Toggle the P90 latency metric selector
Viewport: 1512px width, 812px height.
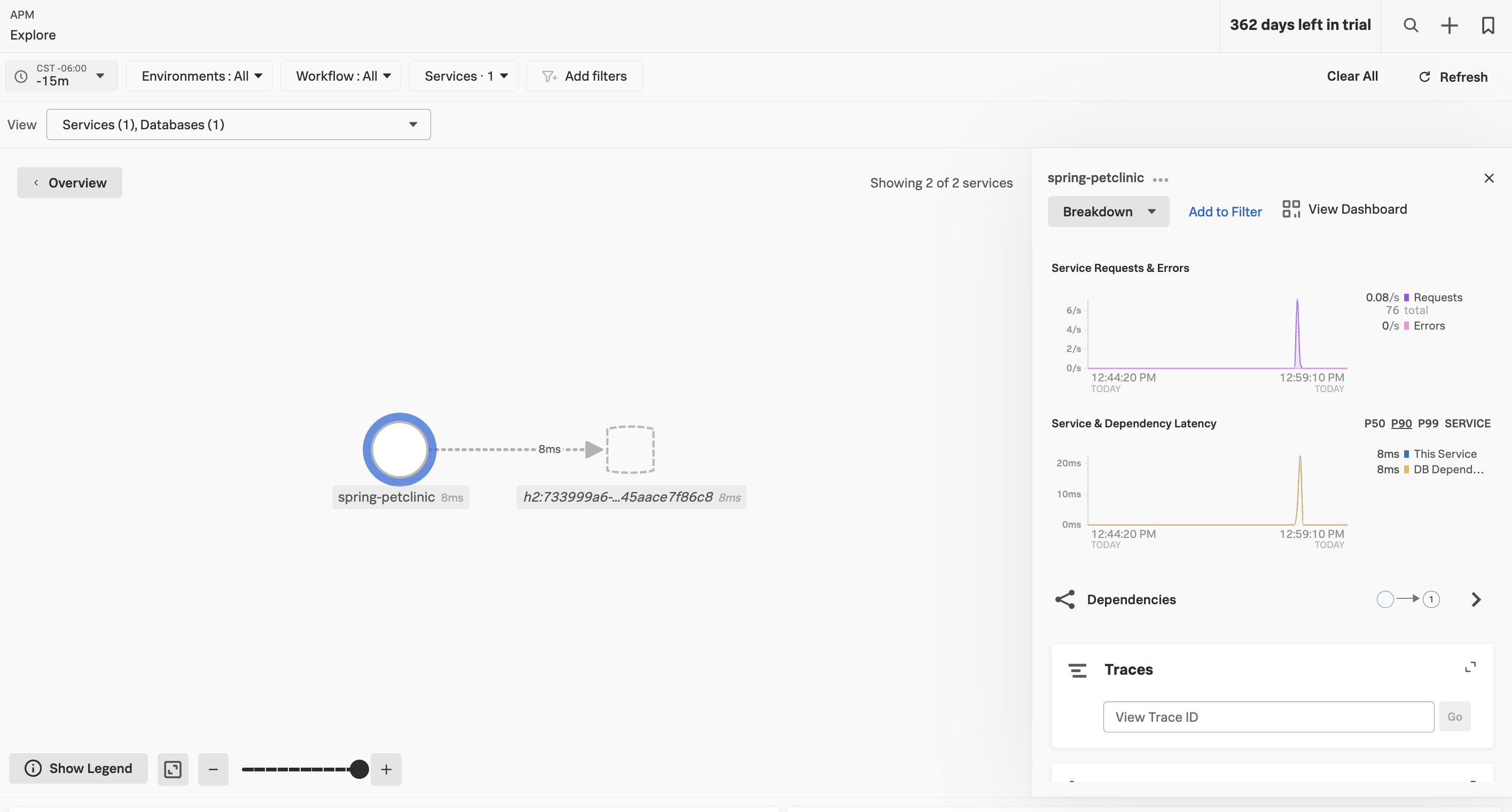1401,424
